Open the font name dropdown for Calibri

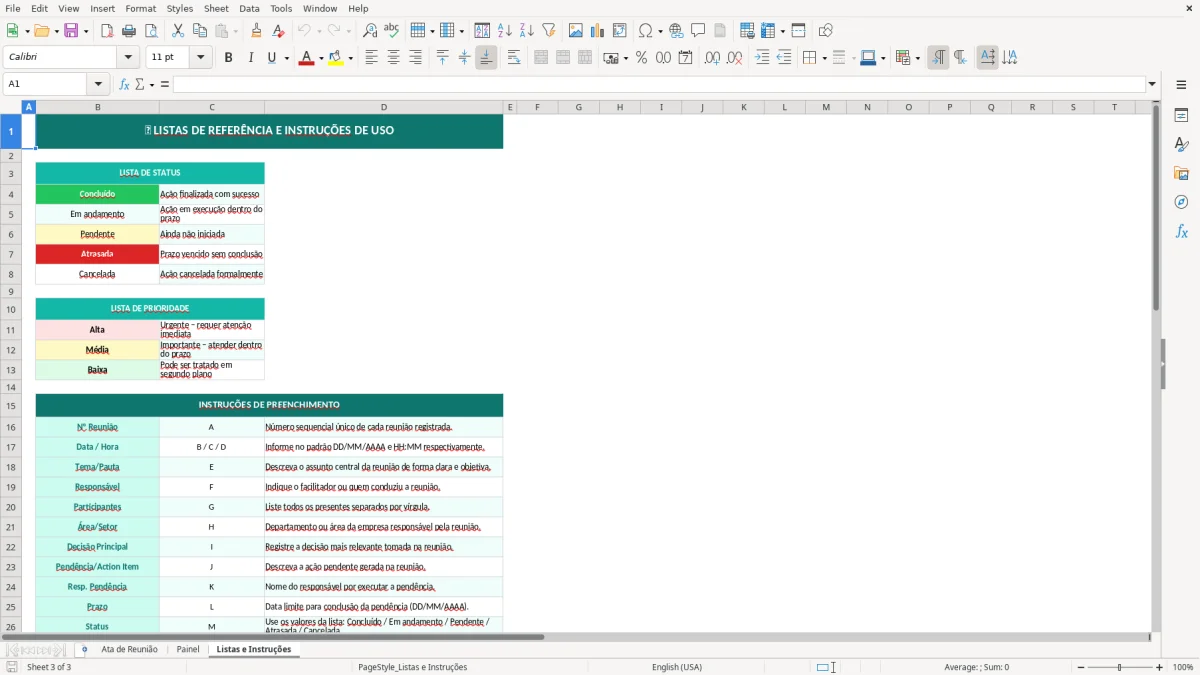[128, 58]
